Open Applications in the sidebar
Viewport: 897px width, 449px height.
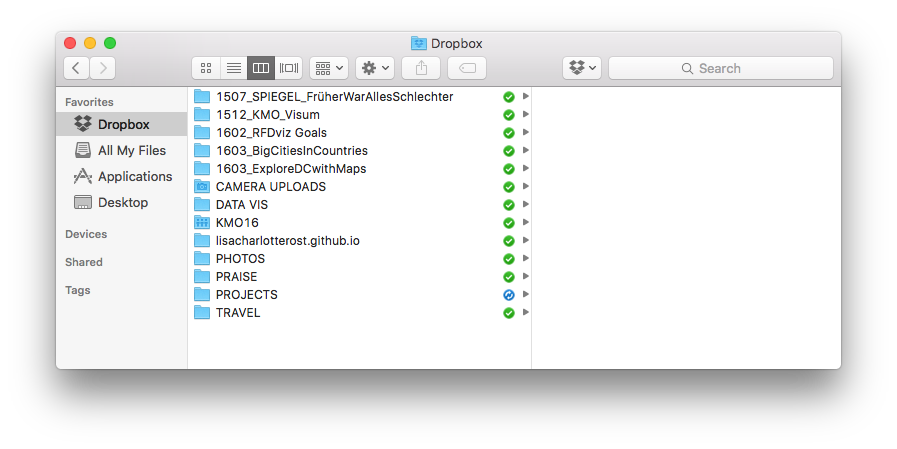[x=122, y=176]
